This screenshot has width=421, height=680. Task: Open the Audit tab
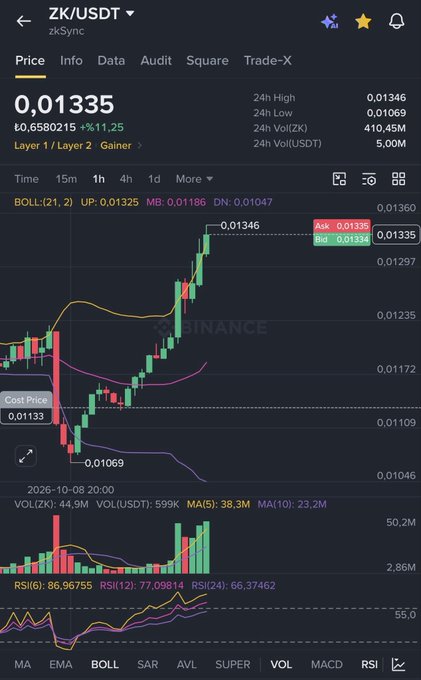[156, 60]
